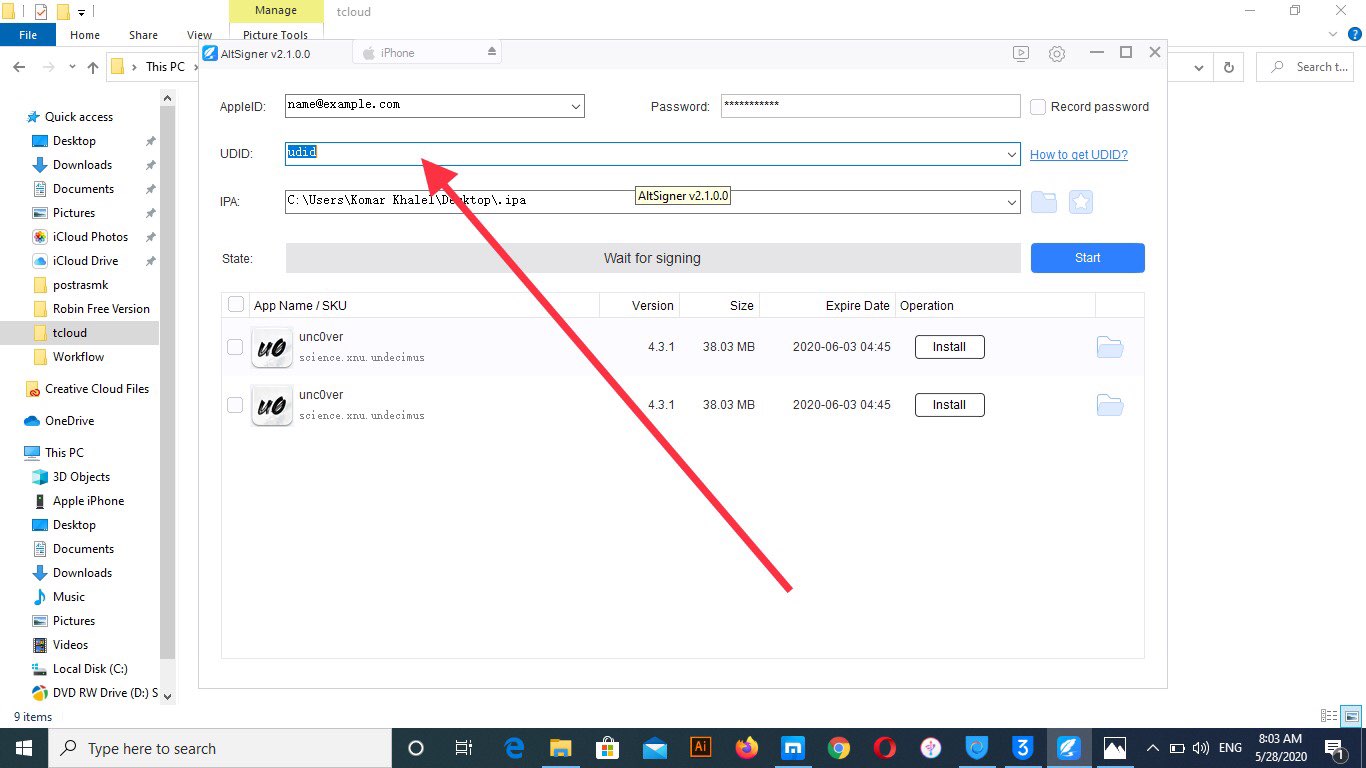Click the Explorer sidebar scrollbar
1366x768 pixels.
pyautogui.click(x=168, y=380)
